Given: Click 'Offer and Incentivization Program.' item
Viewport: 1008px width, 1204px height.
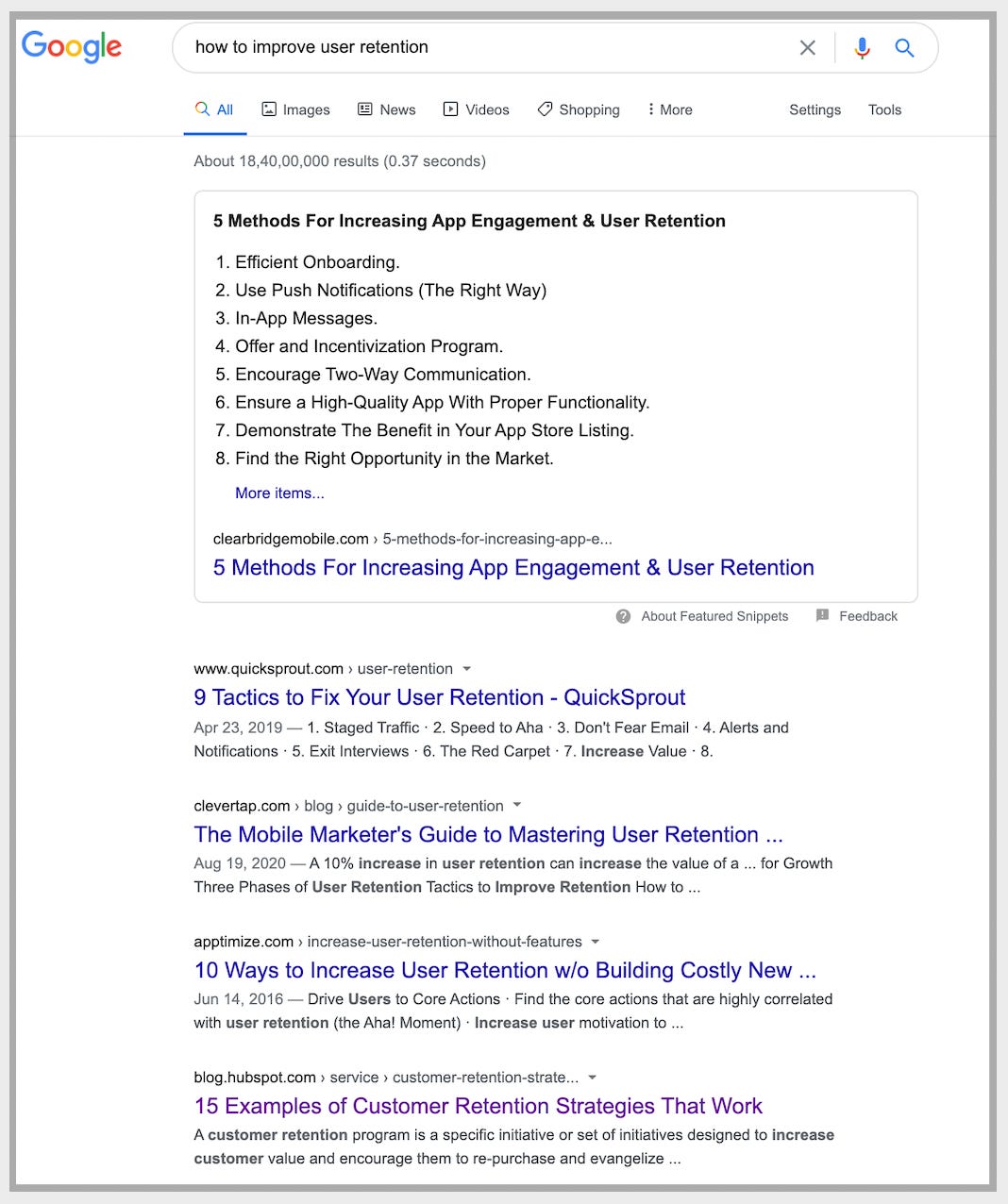Looking at the screenshot, I should [x=369, y=346].
